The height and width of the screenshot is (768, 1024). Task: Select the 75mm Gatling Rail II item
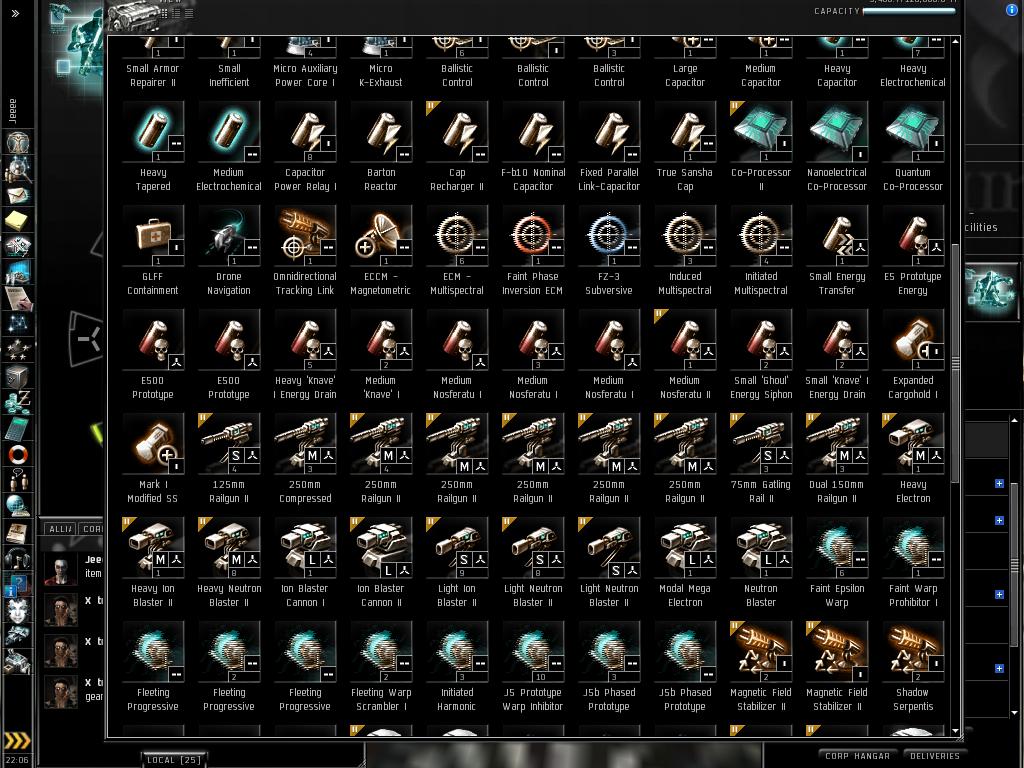click(761, 458)
